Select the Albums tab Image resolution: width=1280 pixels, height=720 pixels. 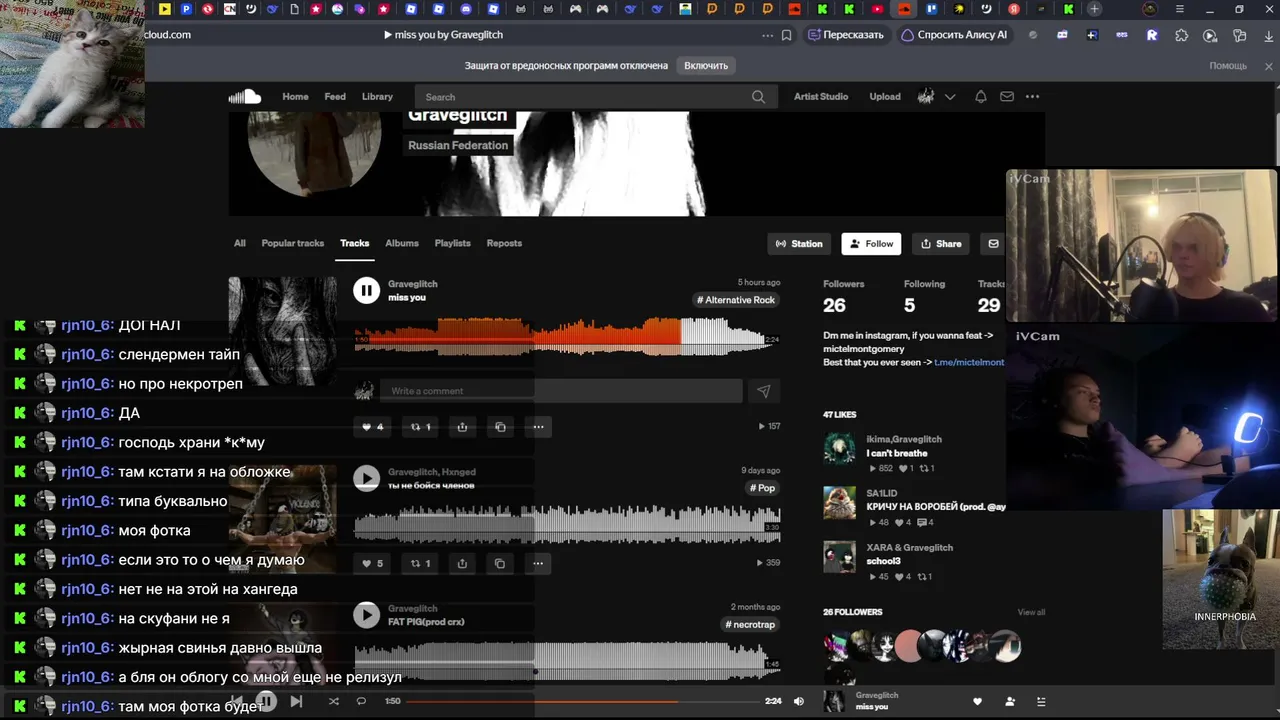402,243
